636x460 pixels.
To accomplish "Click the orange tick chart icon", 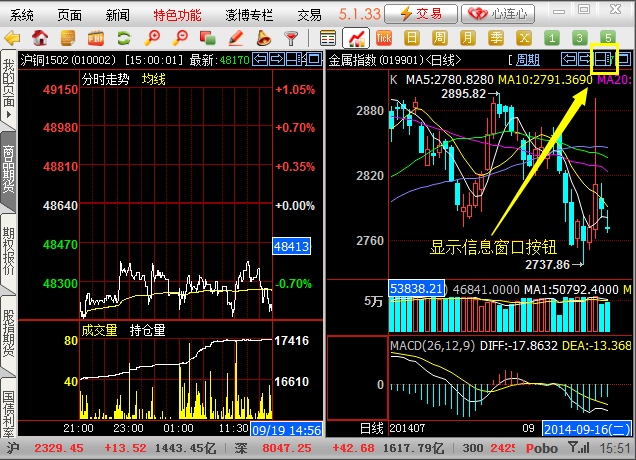I will click(383, 38).
